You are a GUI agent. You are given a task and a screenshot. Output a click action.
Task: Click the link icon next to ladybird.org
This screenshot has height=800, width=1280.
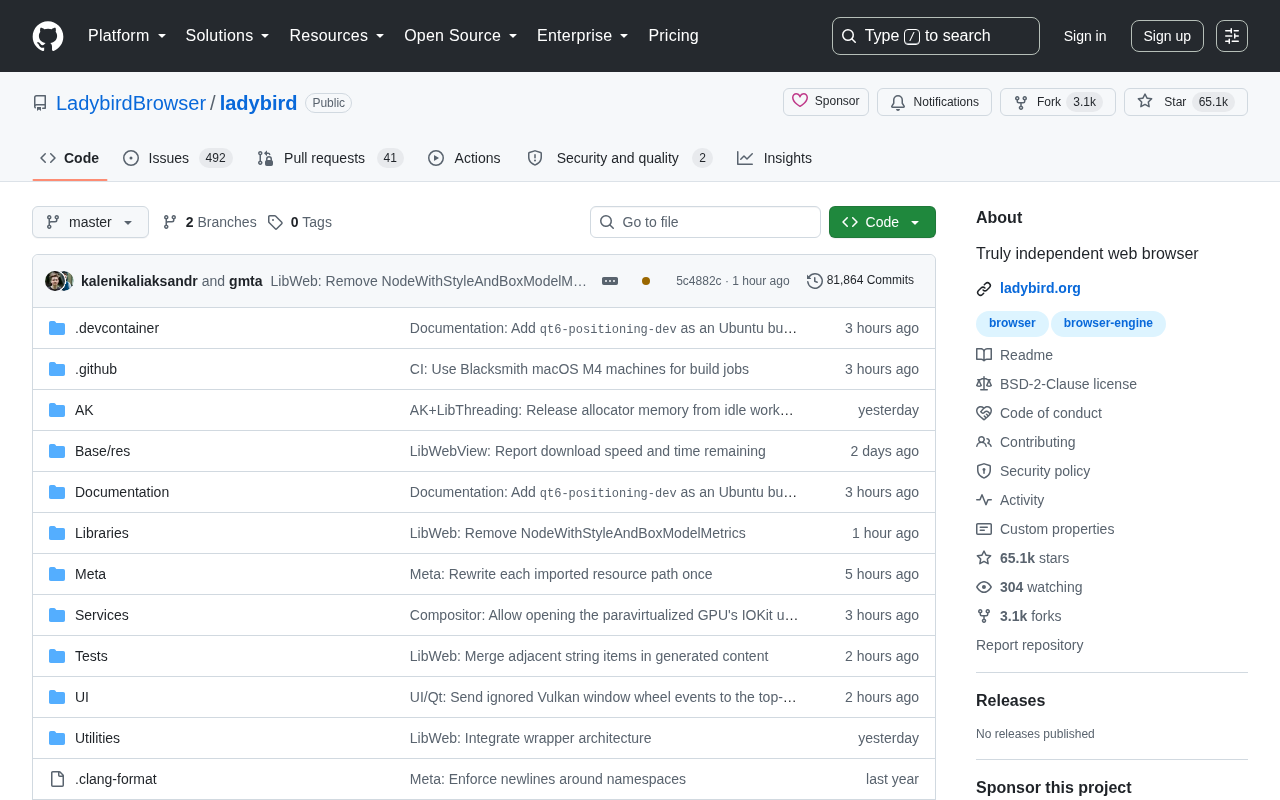[984, 289]
